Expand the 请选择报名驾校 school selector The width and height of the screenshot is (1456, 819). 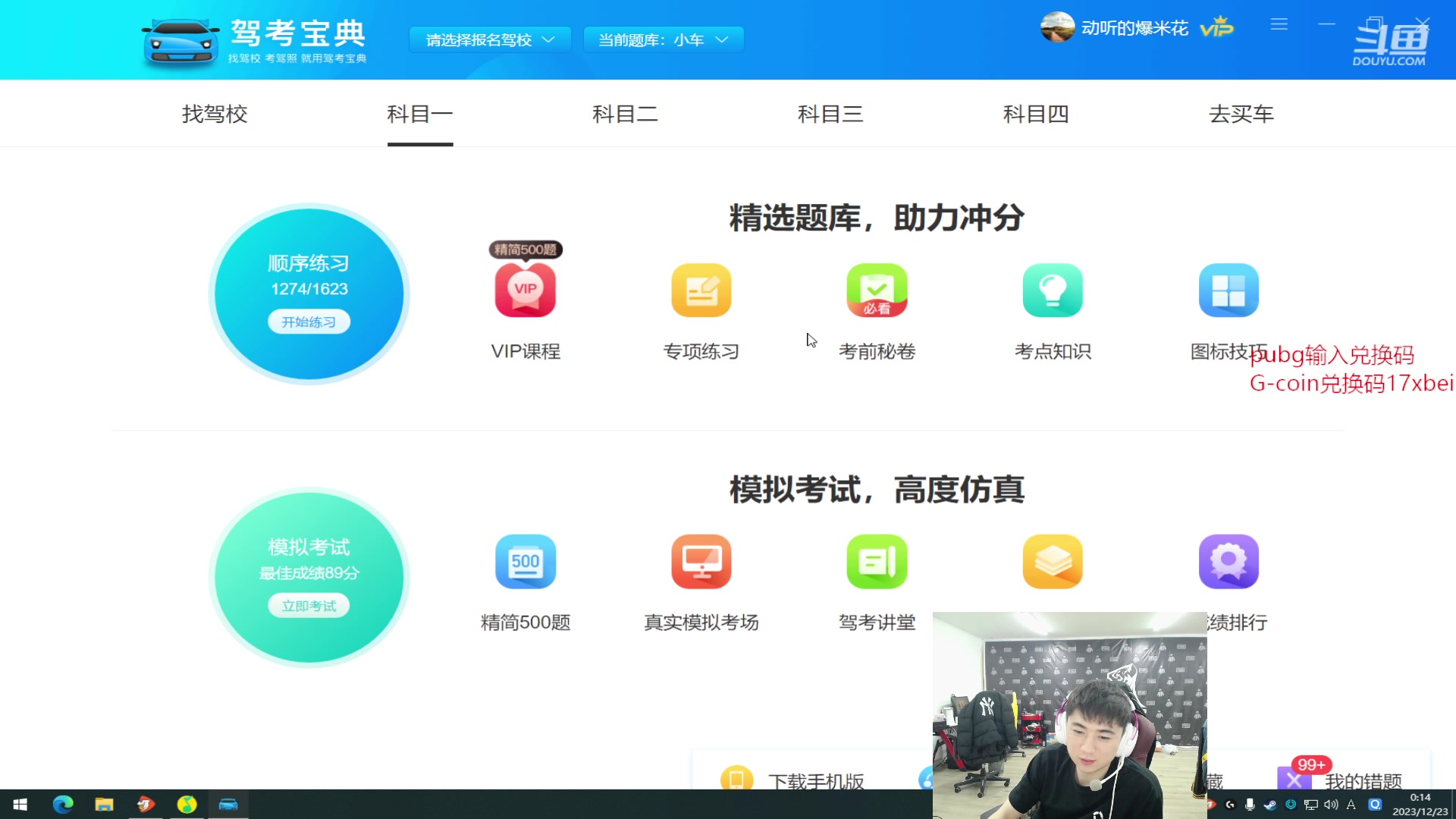click(x=490, y=39)
